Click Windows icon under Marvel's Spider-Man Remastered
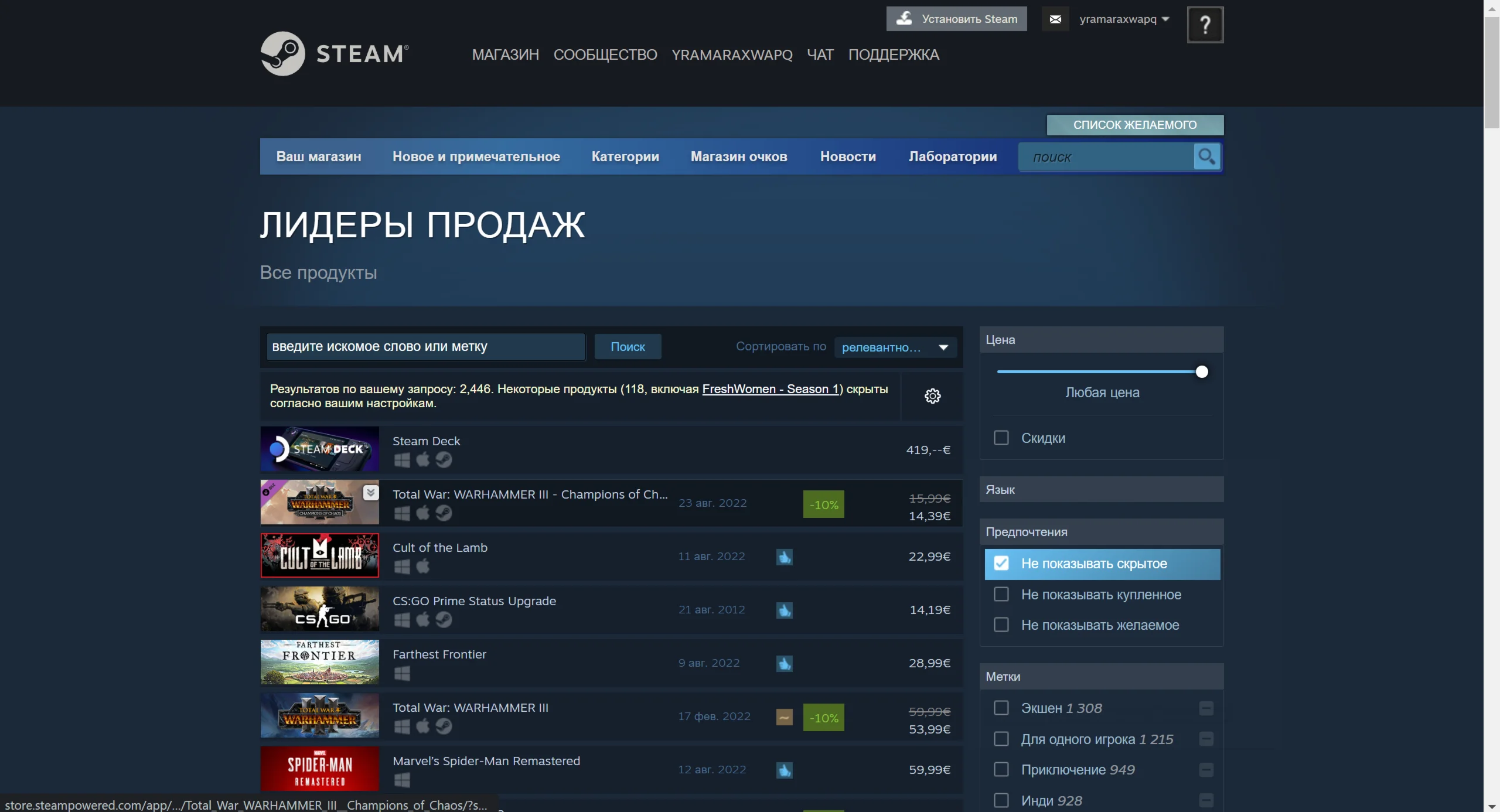The height and width of the screenshot is (812, 1500). click(402, 780)
